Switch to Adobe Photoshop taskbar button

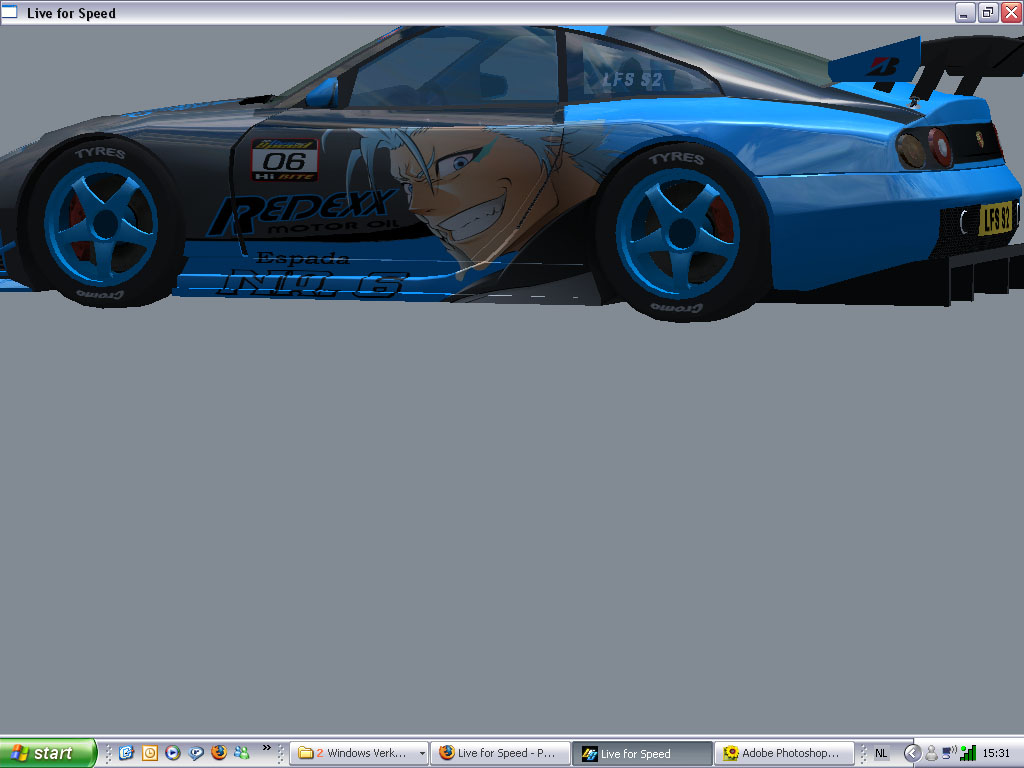(784, 754)
